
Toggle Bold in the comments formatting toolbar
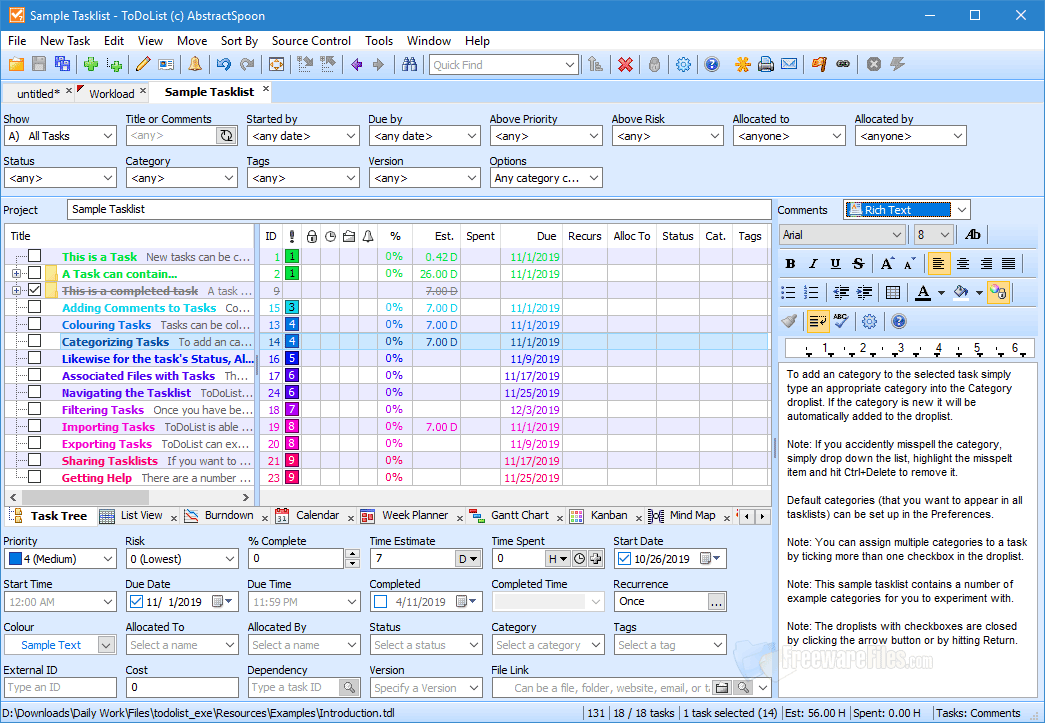click(x=790, y=263)
